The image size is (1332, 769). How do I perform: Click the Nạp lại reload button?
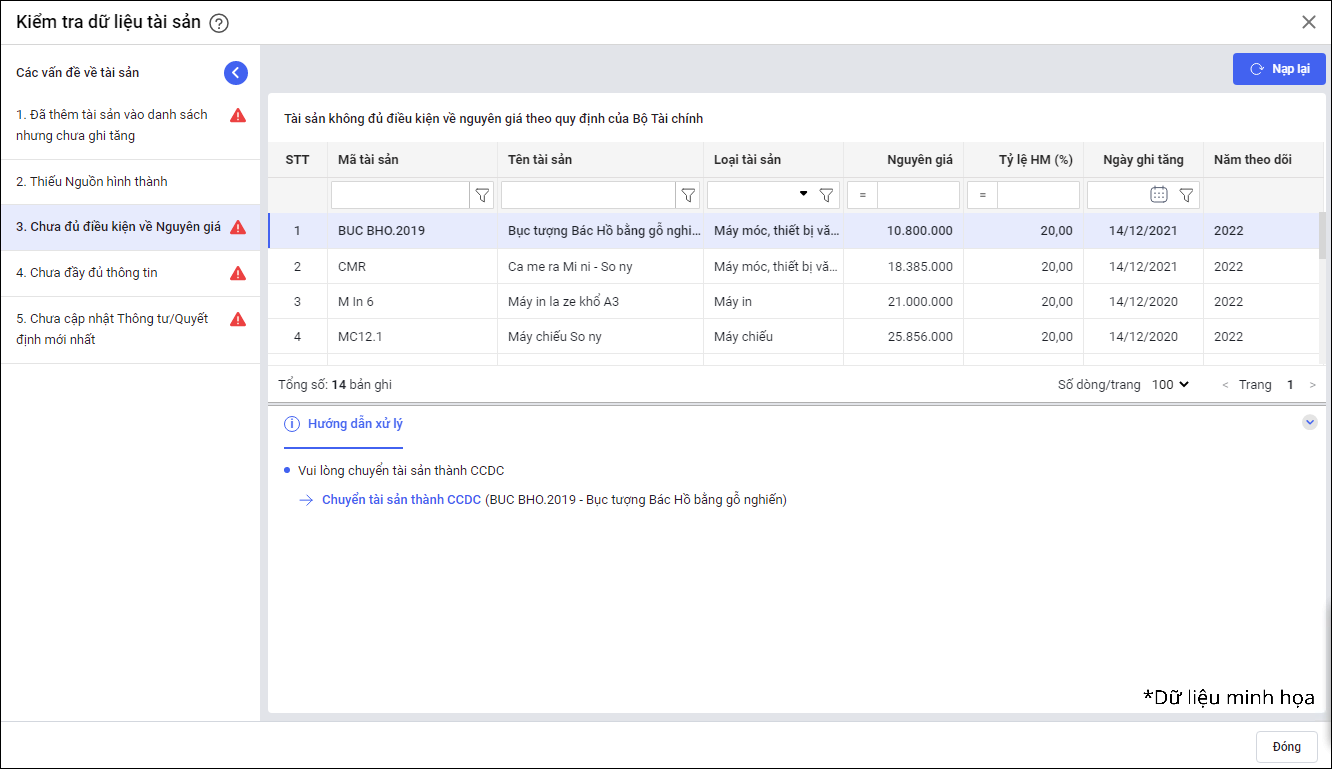[x=1279, y=69]
